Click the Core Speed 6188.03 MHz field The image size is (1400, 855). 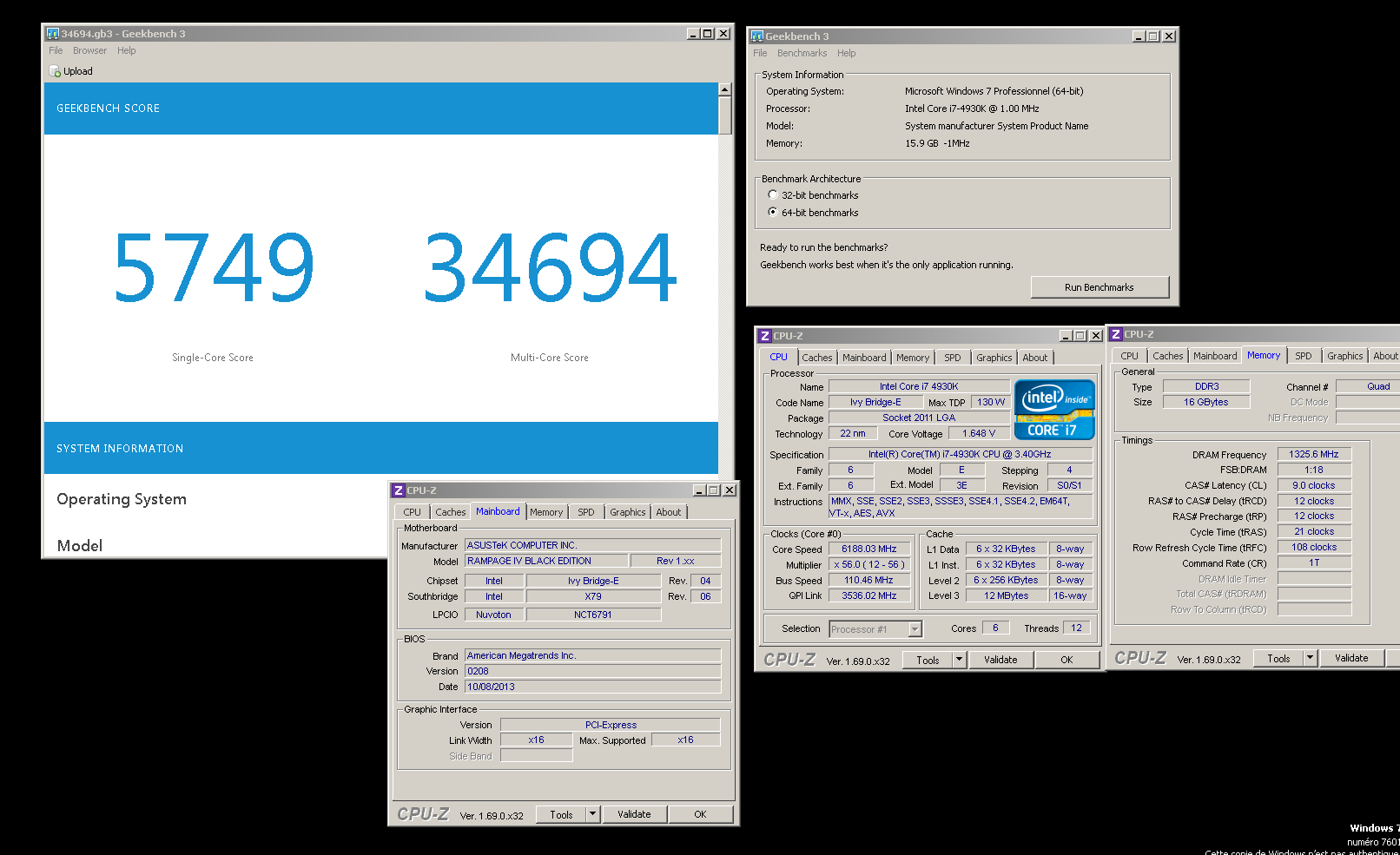869,549
